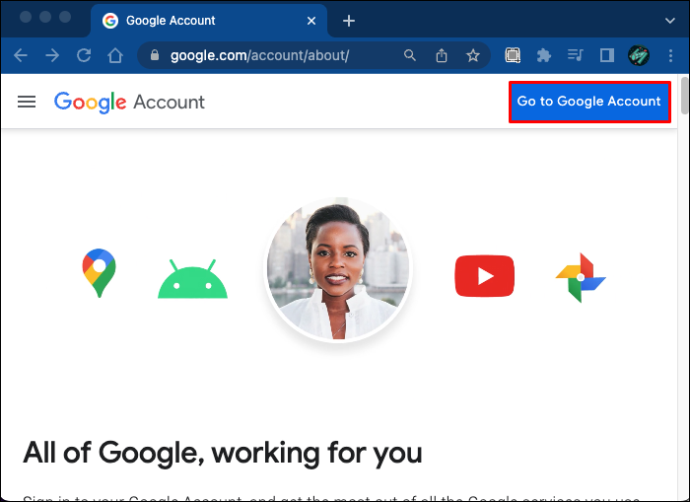Reload the Google Account page

point(84,55)
